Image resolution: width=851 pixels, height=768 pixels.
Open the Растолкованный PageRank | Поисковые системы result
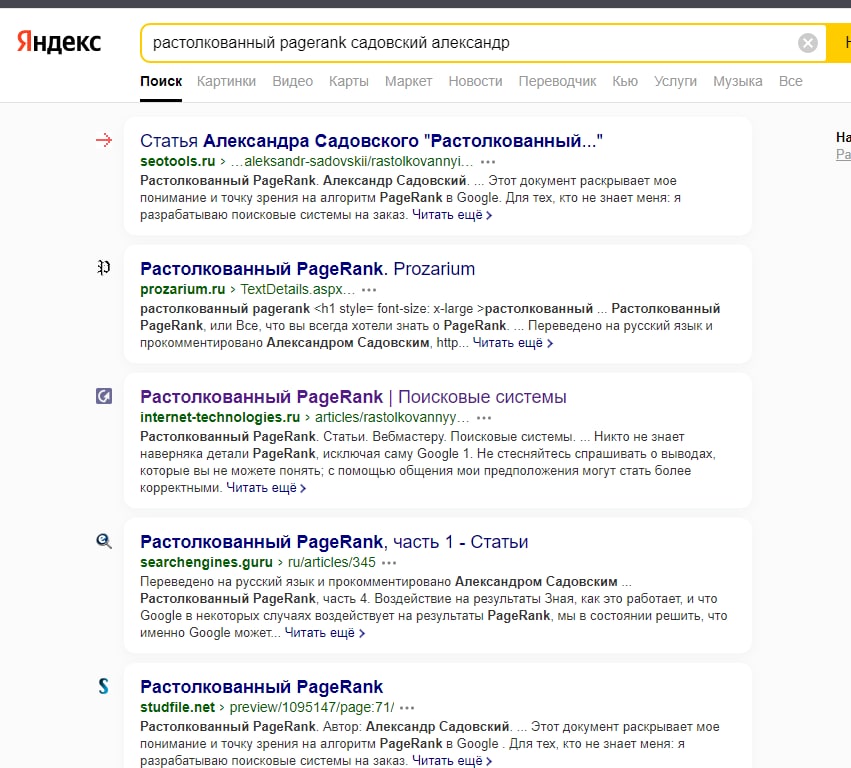(353, 397)
